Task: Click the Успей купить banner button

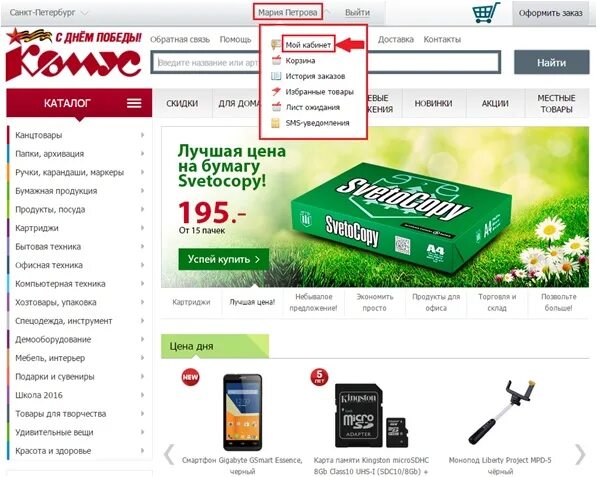Action: tap(223, 259)
